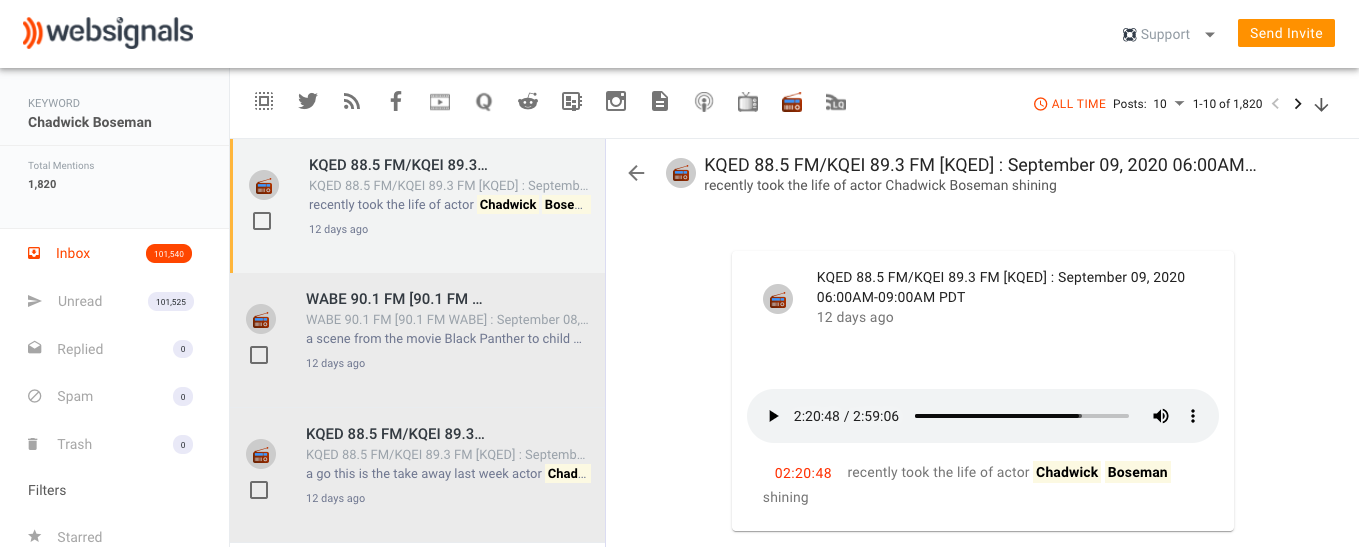The image size is (1359, 547).
Task: Click the Chadwick Boseman keyword label
Action: click(x=90, y=122)
